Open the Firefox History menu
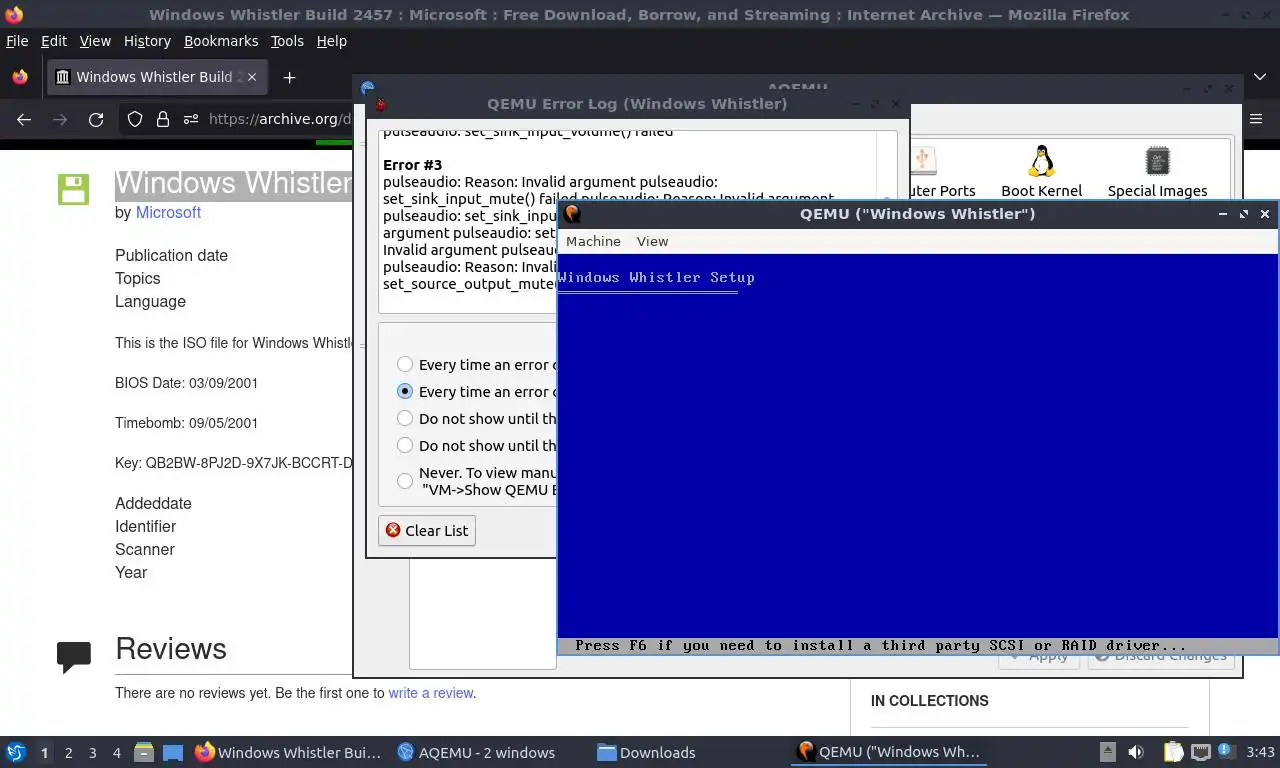The height and width of the screenshot is (768, 1280). [147, 41]
